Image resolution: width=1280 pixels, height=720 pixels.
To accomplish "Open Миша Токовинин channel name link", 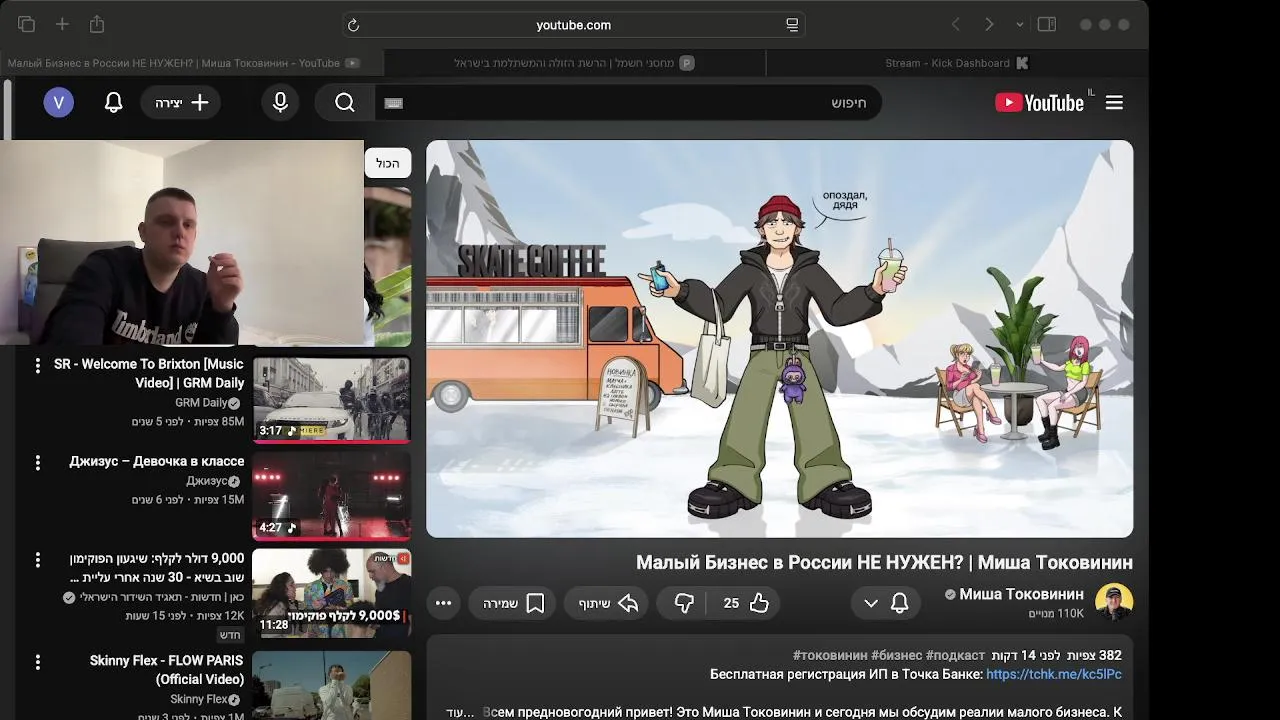I will tap(1021, 594).
